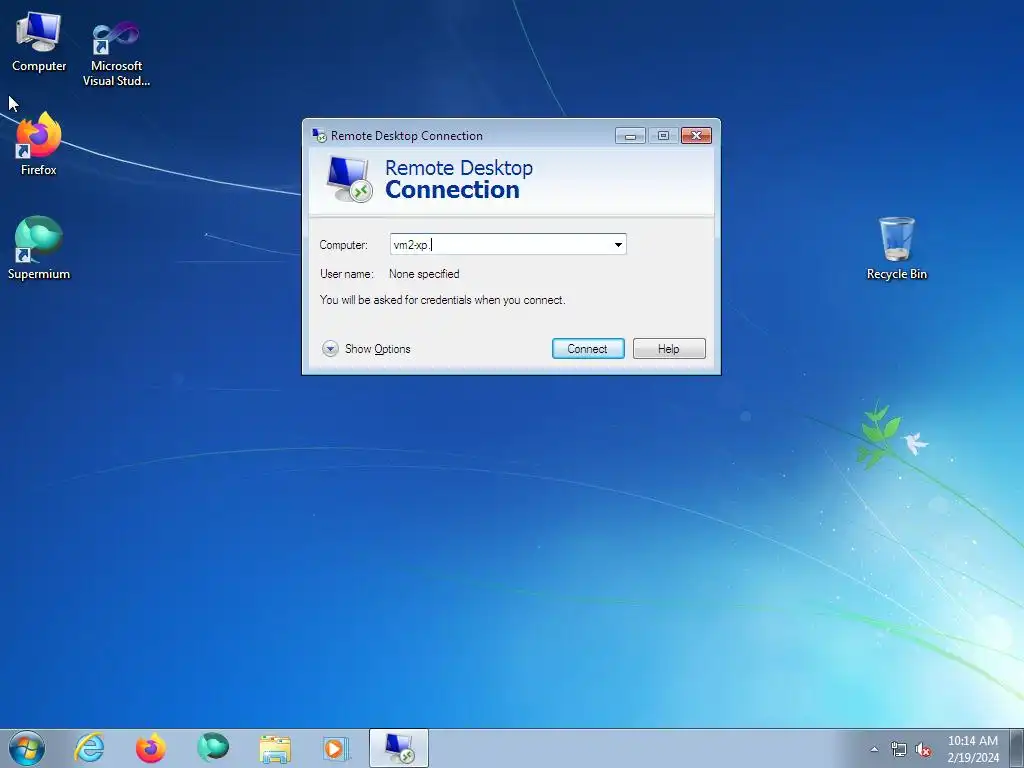Maximize the Remote Desktop Connection window
Viewport: 1024px width, 768px height.
click(663, 135)
